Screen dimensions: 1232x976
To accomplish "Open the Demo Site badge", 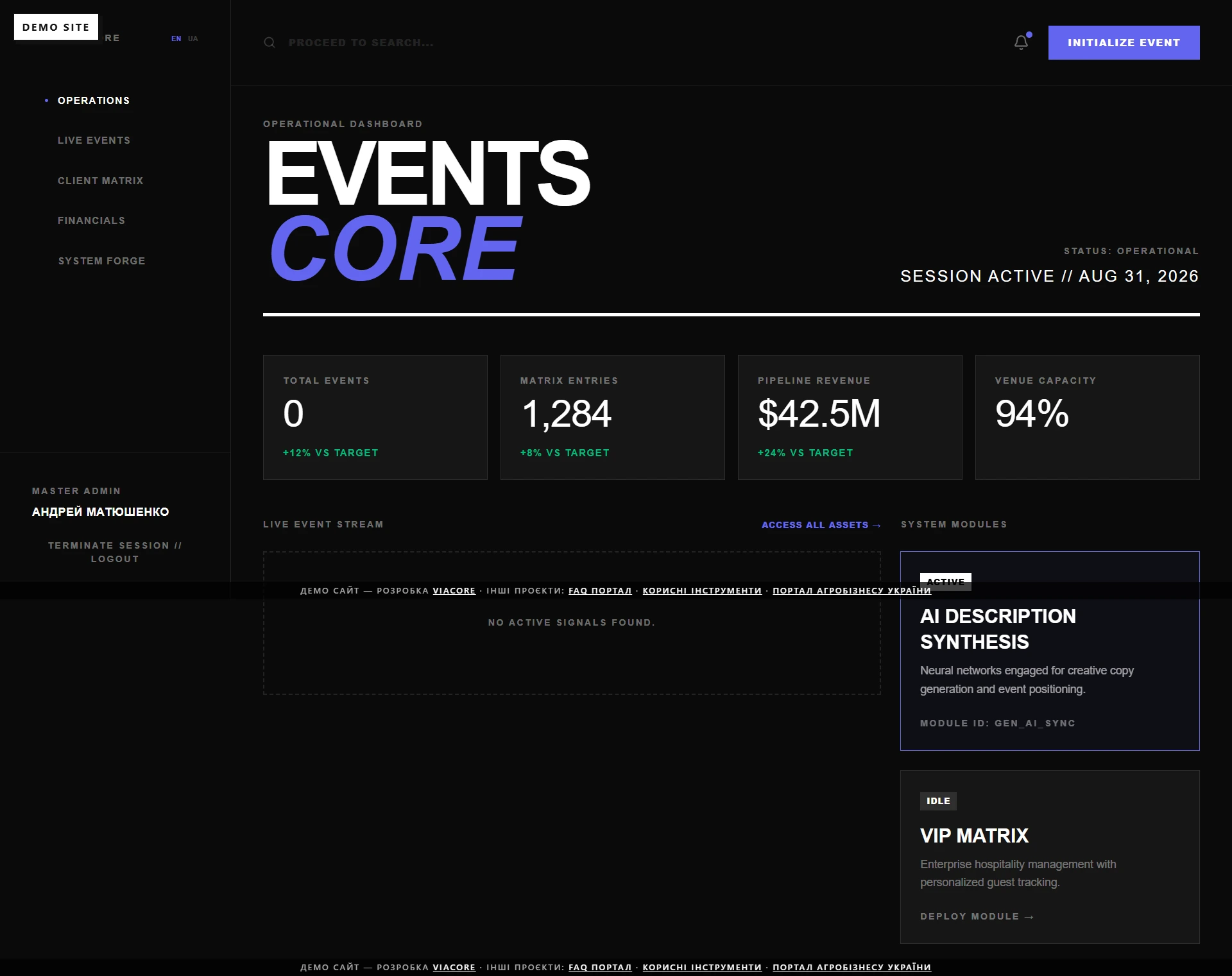I will (56, 27).
